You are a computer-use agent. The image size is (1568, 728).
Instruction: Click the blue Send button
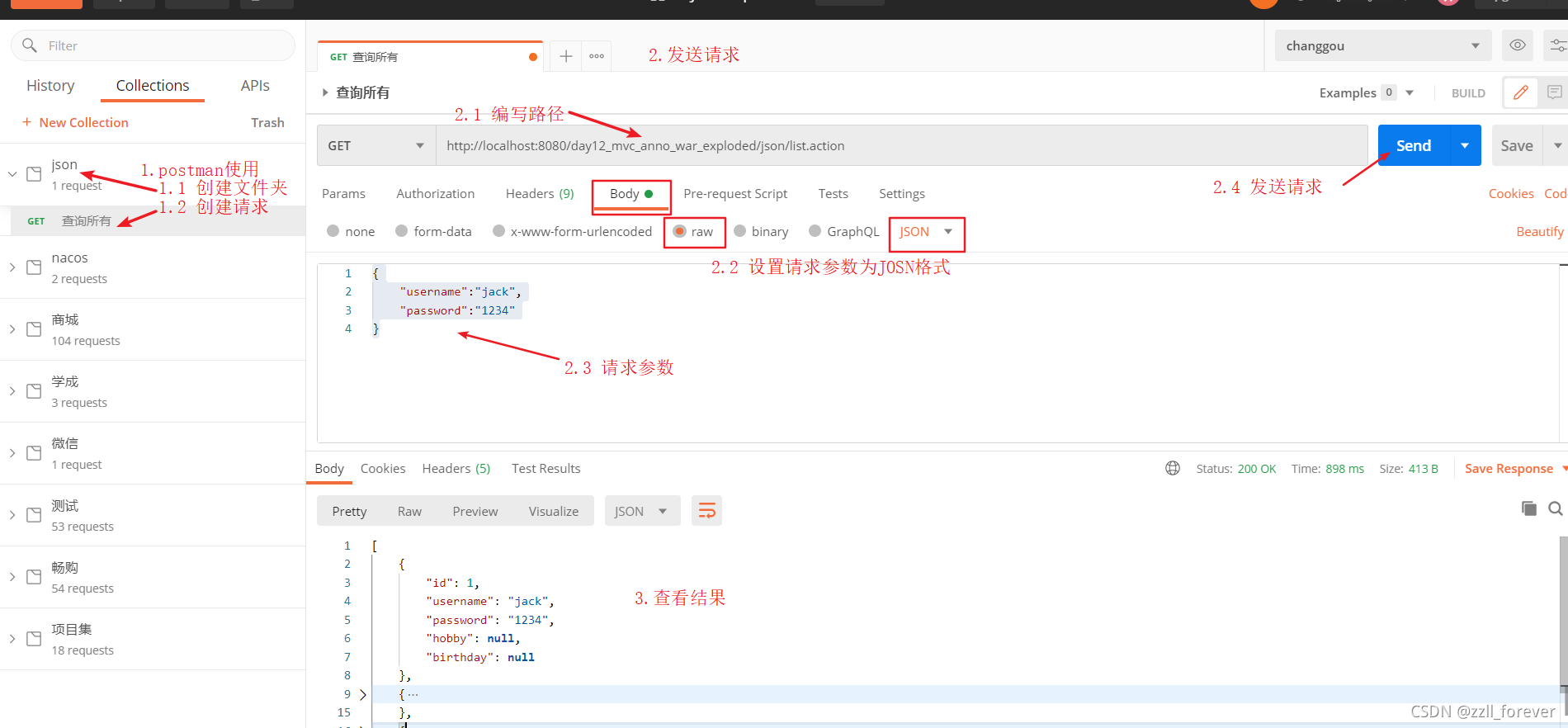pos(1414,145)
